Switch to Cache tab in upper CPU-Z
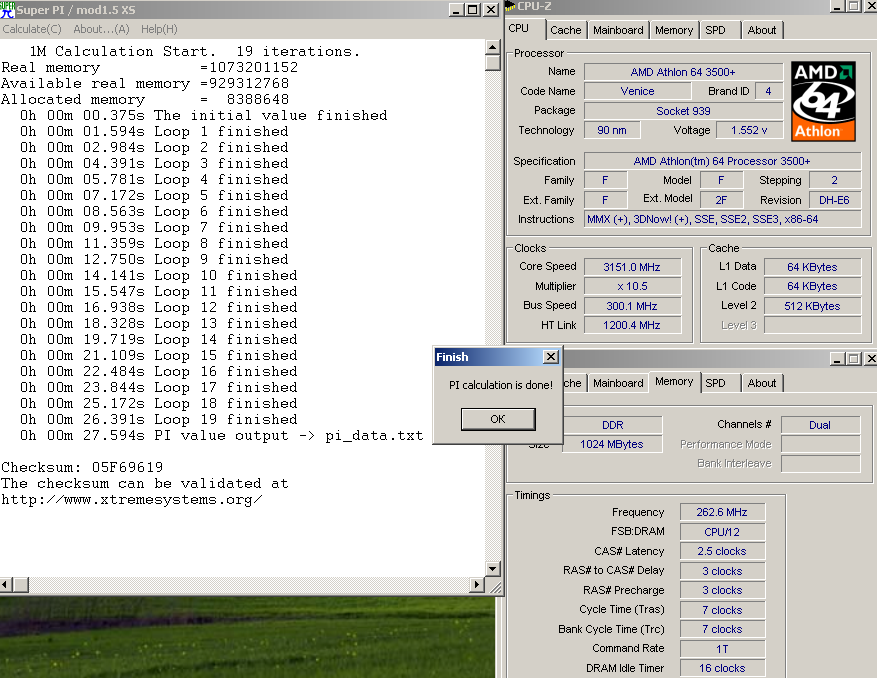877x678 pixels. pos(565,30)
